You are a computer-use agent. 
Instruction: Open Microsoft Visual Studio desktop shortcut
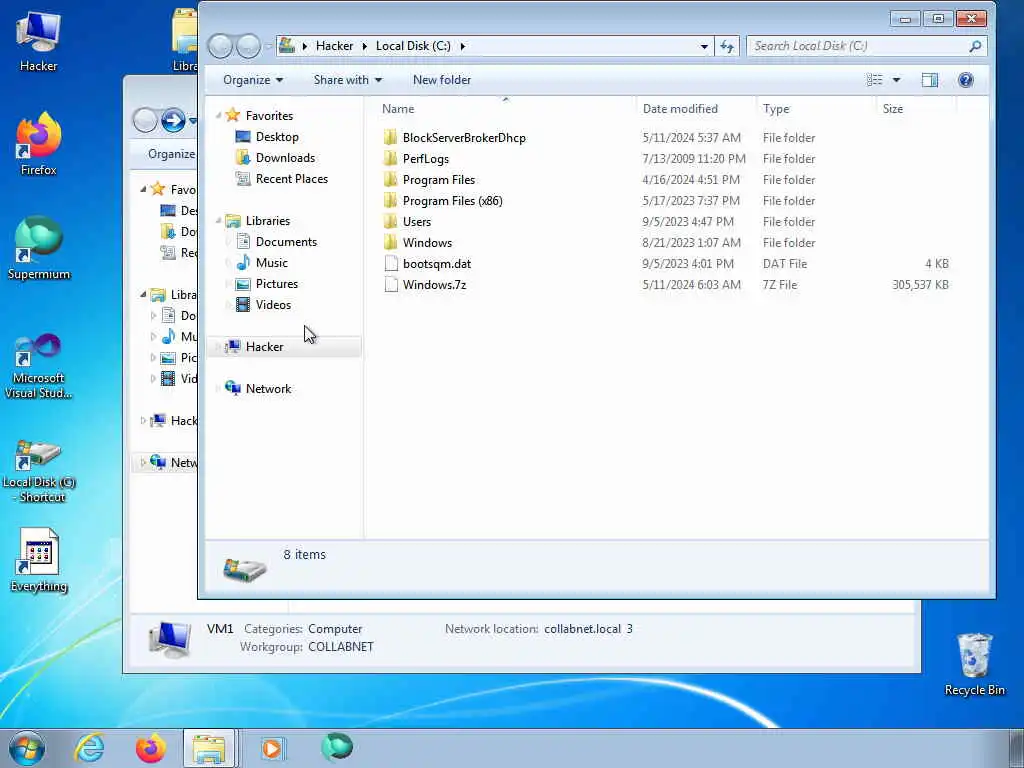coord(39,366)
